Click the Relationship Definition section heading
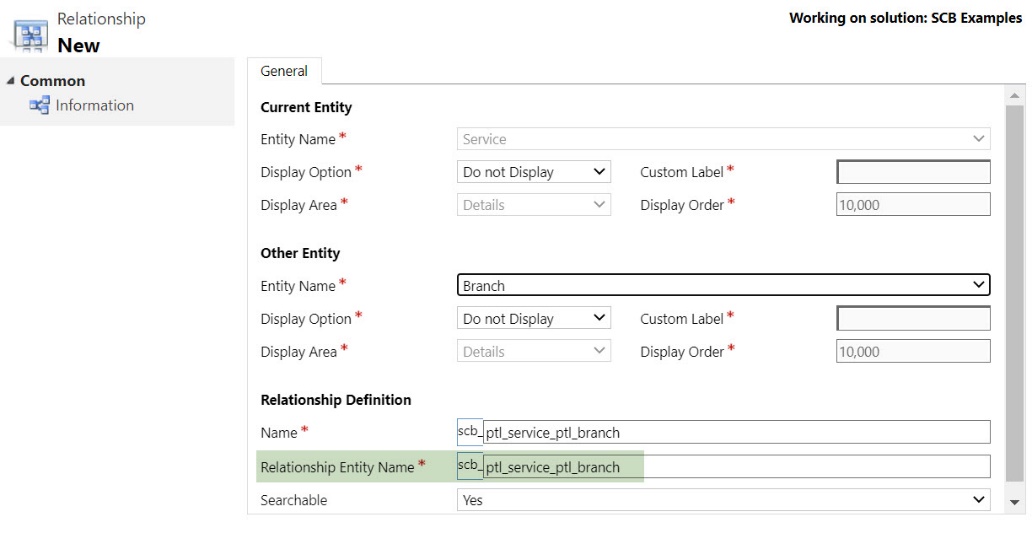 click(x=336, y=400)
